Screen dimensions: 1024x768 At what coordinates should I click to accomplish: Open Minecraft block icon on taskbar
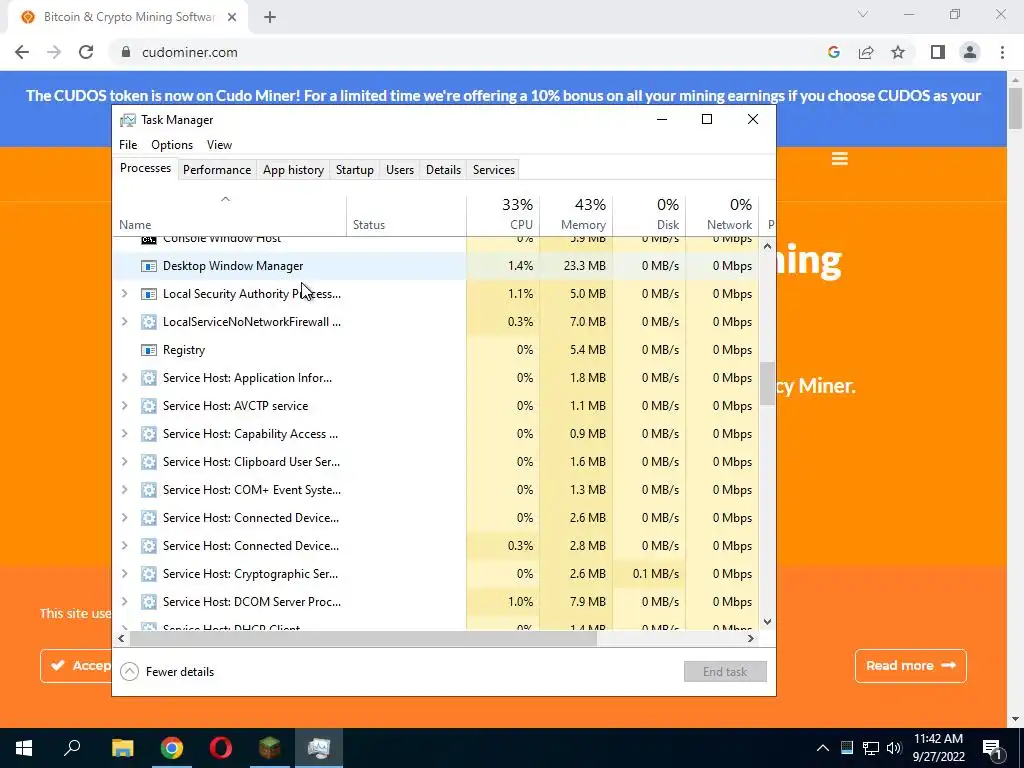[270, 748]
